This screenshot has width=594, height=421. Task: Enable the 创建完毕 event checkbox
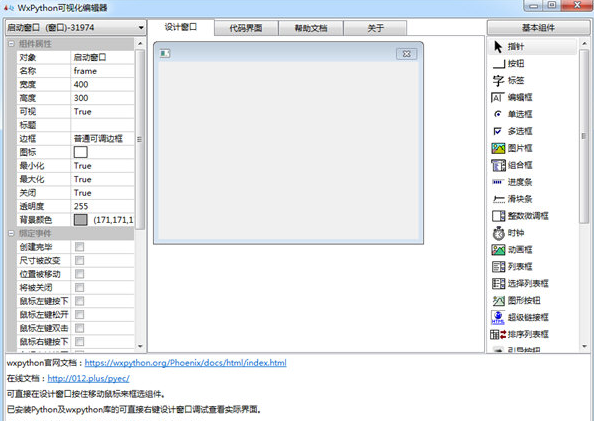pos(80,247)
